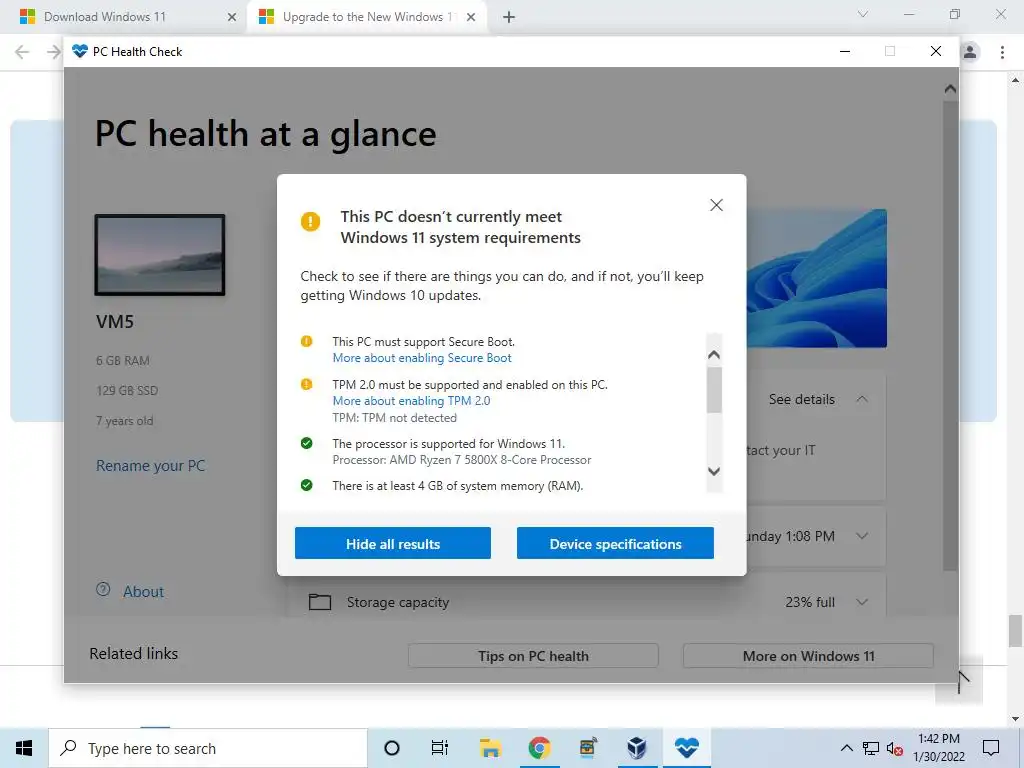The width and height of the screenshot is (1024, 768).
Task: Open Google Chrome from the taskbar
Action: [x=539, y=748]
